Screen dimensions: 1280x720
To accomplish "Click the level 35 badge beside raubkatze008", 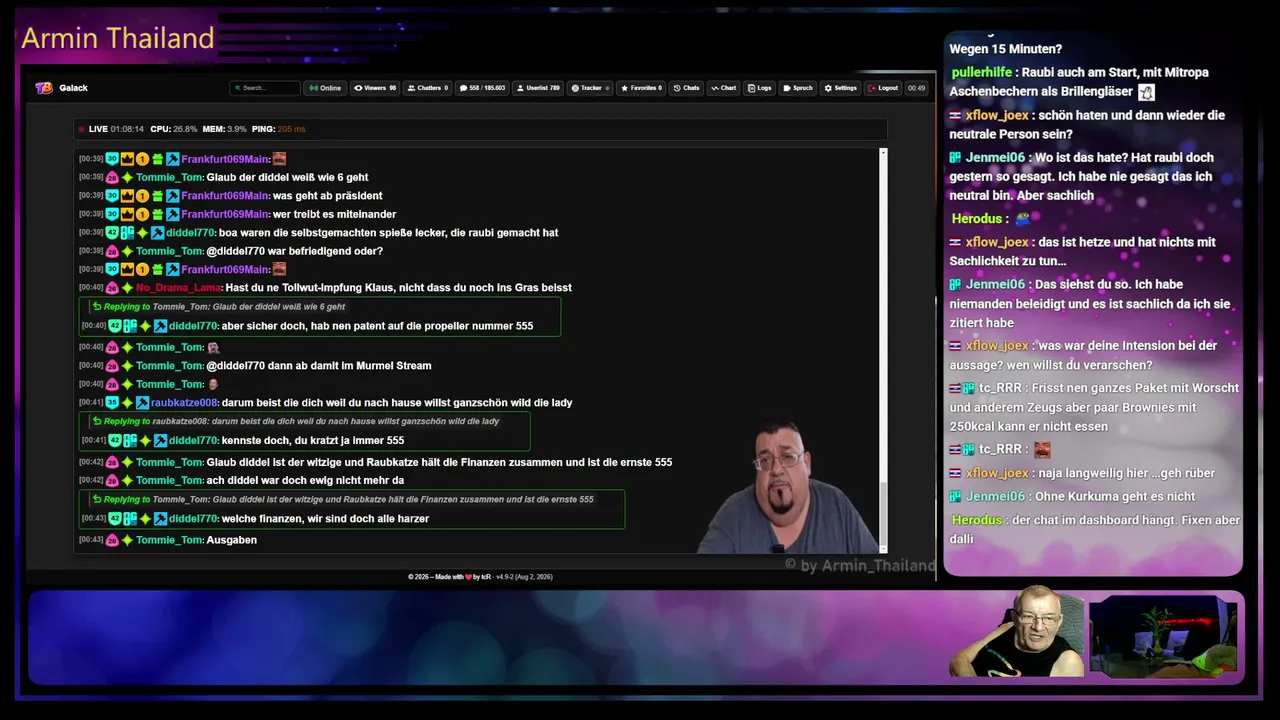I will click(x=112, y=403).
